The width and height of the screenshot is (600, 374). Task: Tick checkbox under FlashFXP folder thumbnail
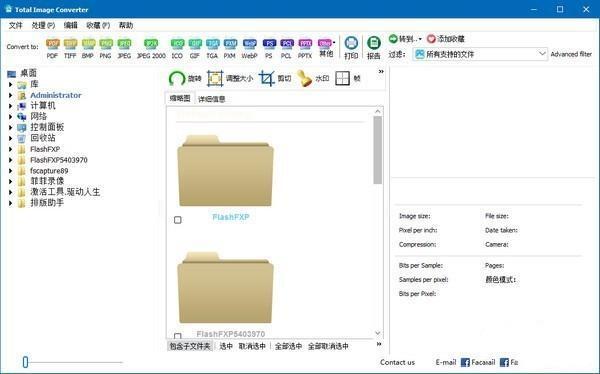click(178, 220)
